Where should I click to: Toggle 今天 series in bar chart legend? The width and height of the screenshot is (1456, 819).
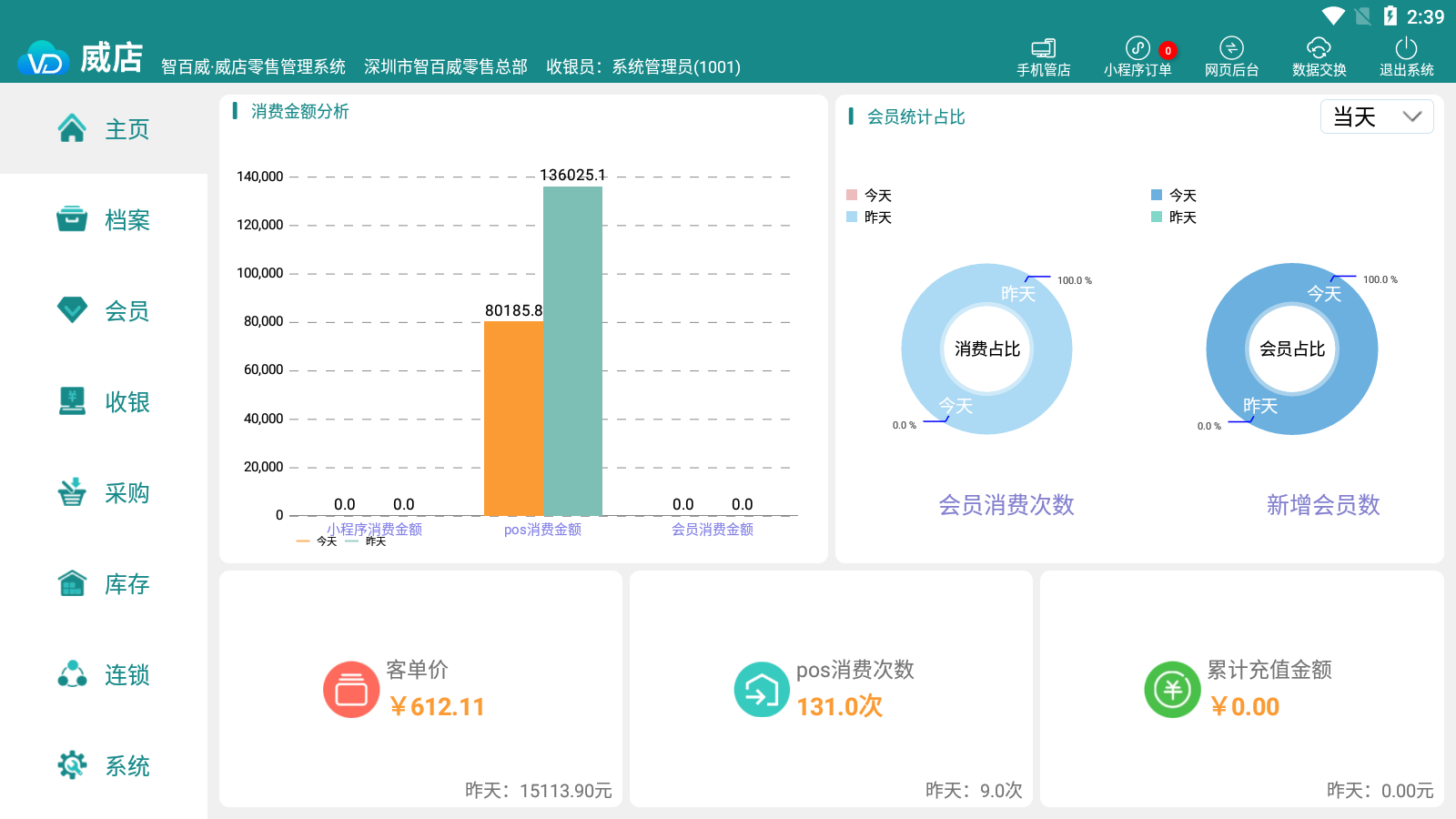(x=317, y=541)
